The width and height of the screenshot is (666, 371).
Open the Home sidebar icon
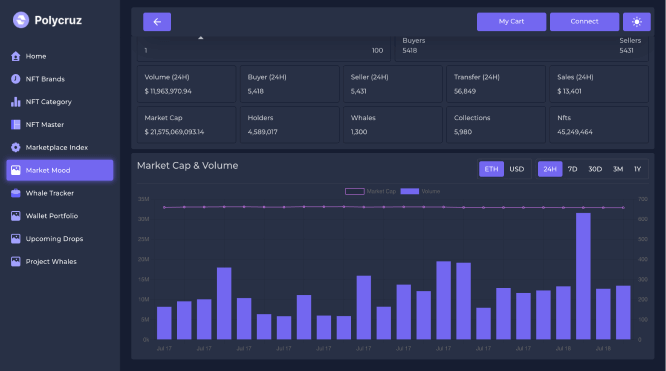[16, 56]
